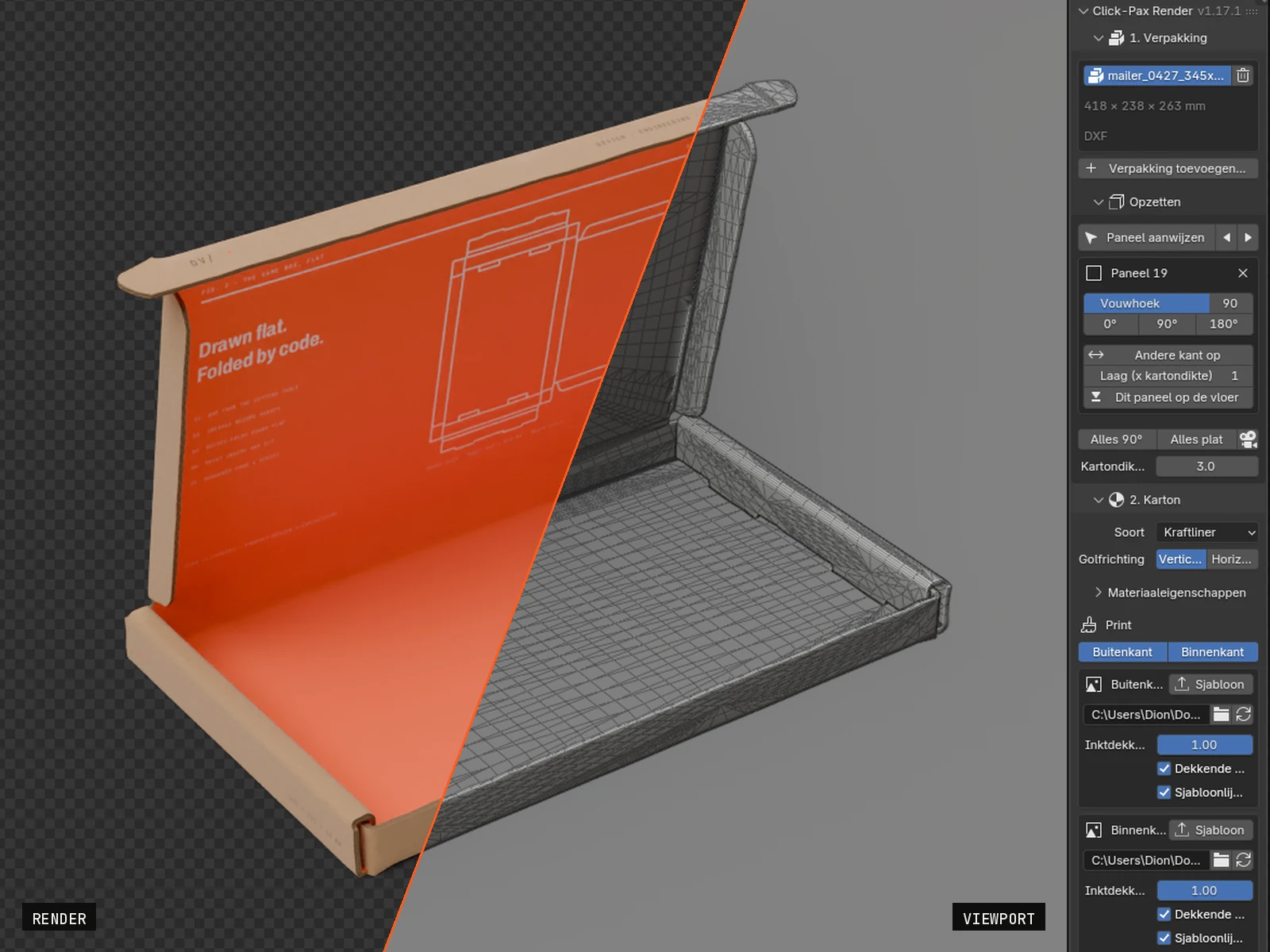The height and width of the screenshot is (952, 1270).
Task: Click Kartondikte field showing 3.0
Action: pos(1206,466)
